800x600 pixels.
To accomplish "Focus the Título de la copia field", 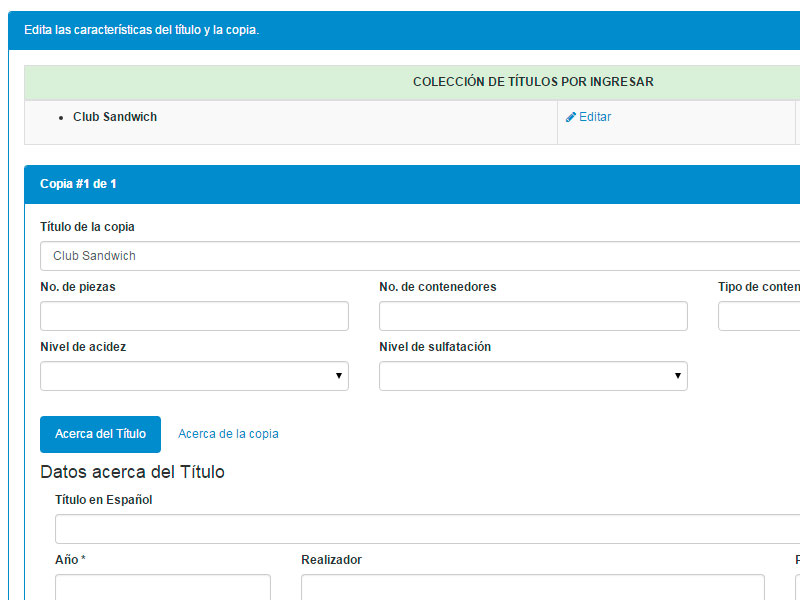I will 420,256.
